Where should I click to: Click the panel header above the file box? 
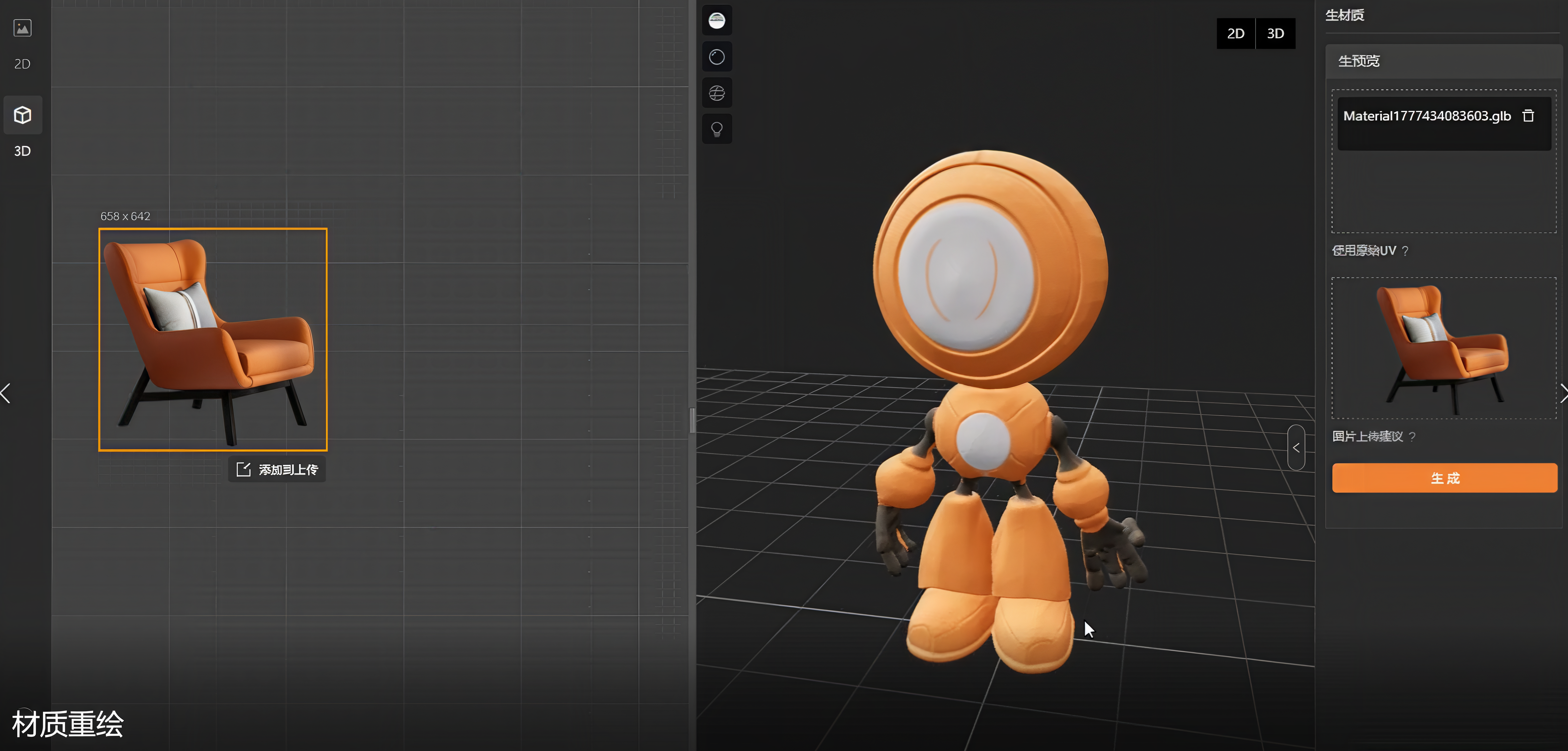point(1444,61)
